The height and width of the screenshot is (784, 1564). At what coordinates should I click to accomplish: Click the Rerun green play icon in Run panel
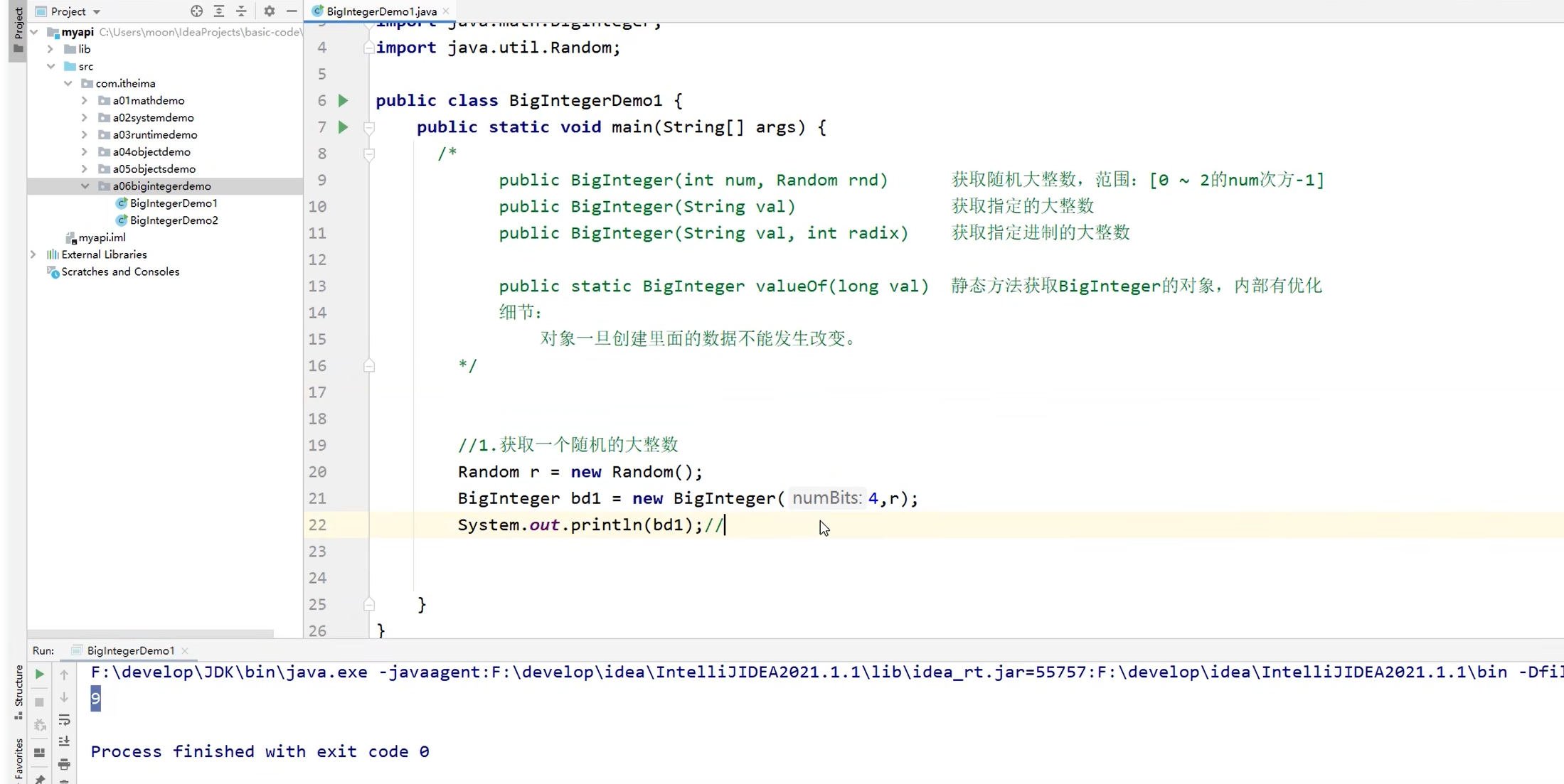[x=40, y=674]
